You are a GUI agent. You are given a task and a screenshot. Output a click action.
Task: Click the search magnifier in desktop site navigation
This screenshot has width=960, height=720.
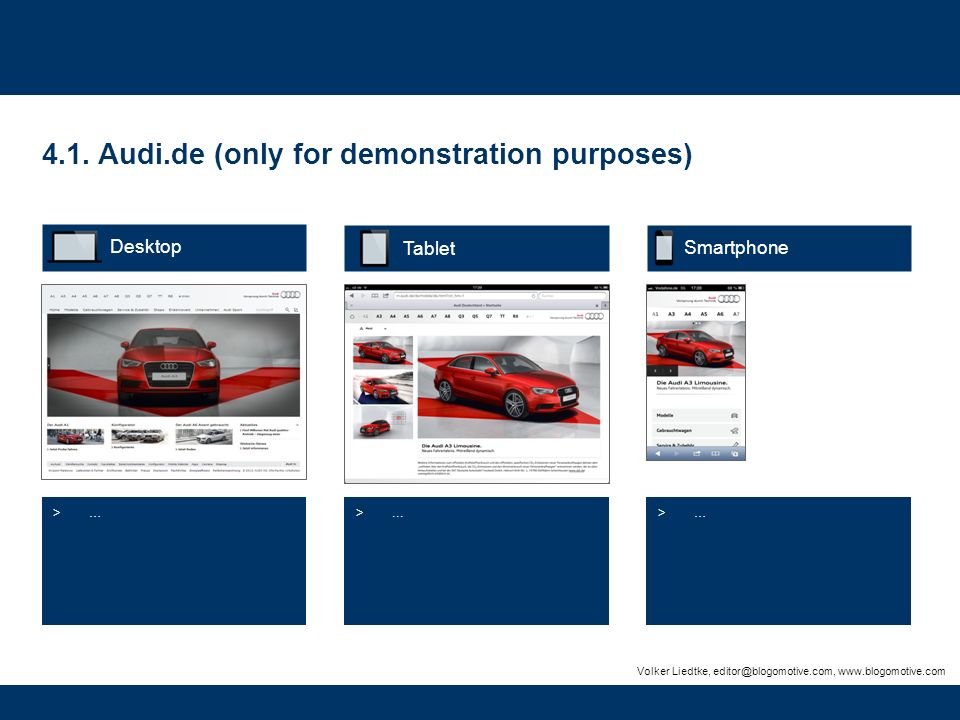pyautogui.click(x=287, y=310)
